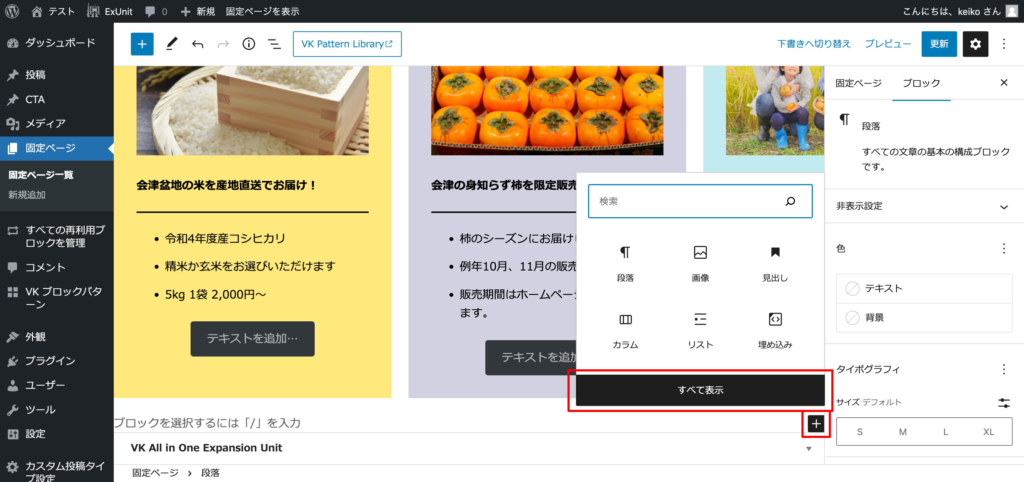Open すべての再利用ブロックを管理
Image resolution: width=1024 pixels, height=482 pixels.
point(57,236)
